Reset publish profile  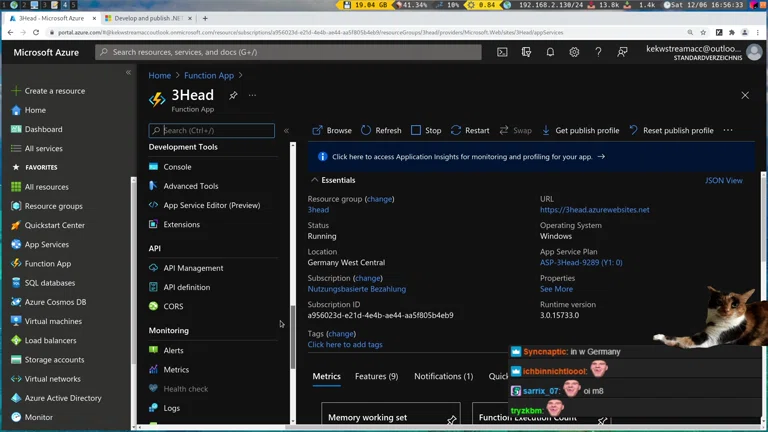point(671,130)
